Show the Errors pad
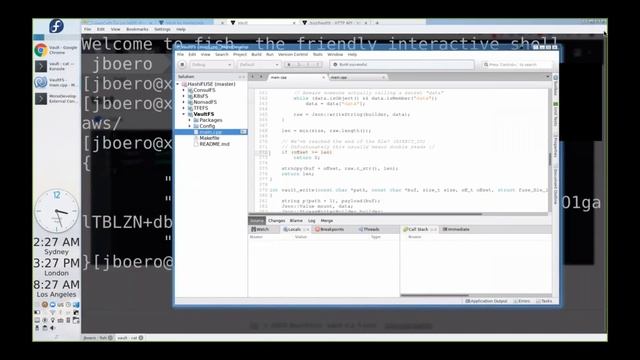Screen dimensions: 640x360 [522, 301]
